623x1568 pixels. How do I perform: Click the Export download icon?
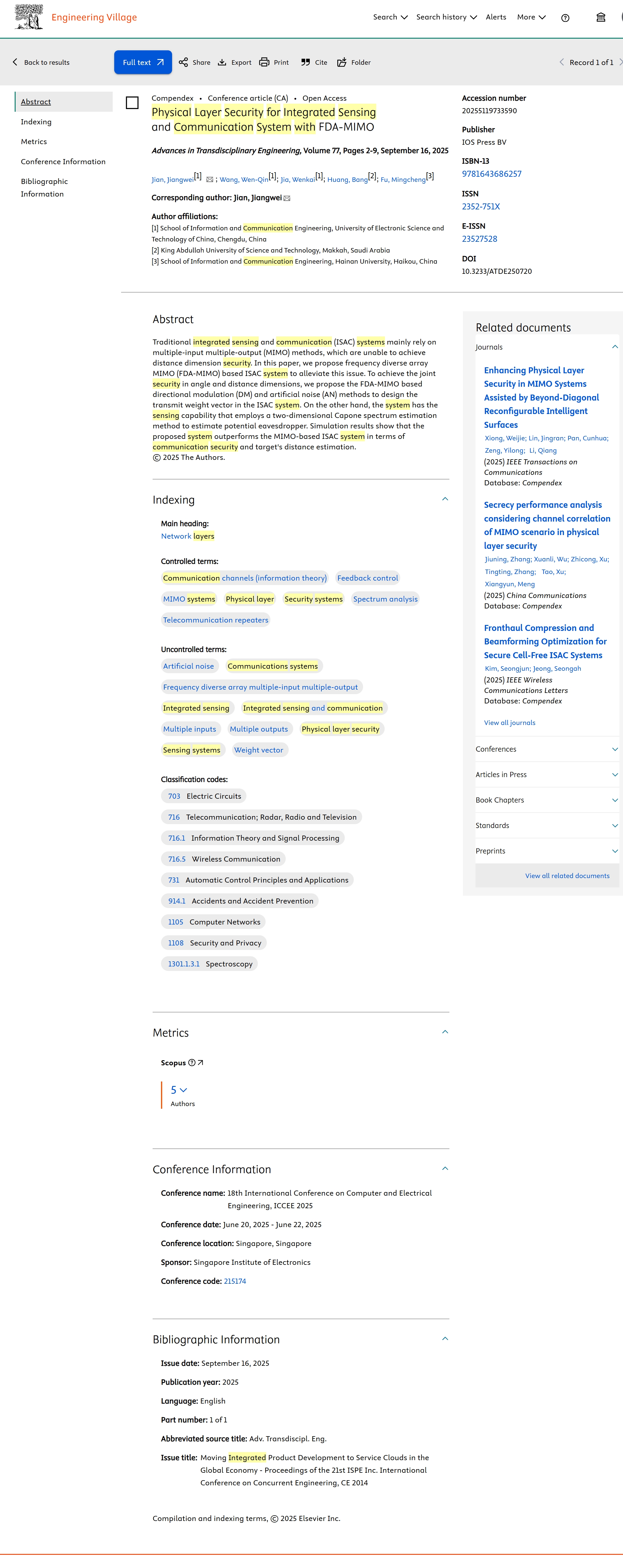click(222, 62)
